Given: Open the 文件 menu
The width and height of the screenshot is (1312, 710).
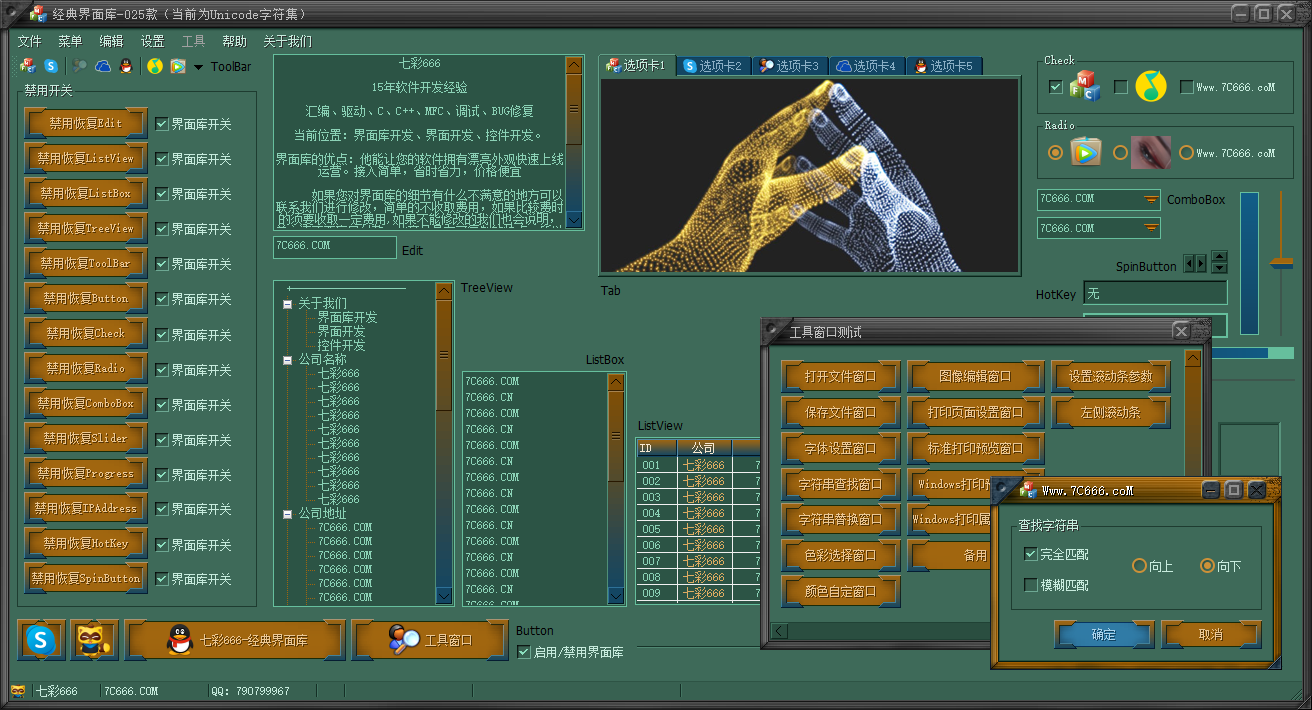Looking at the screenshot, I should pos(29,41).
